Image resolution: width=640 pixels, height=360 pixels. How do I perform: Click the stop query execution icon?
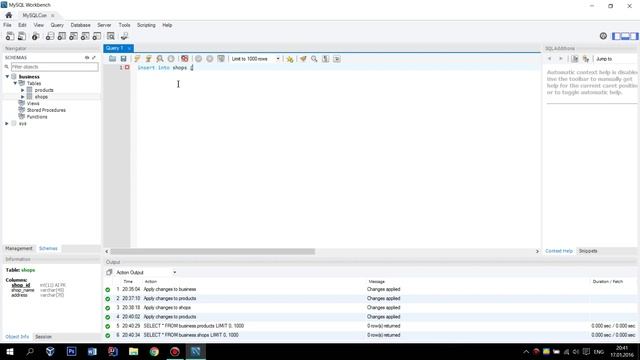click(171, 59)
